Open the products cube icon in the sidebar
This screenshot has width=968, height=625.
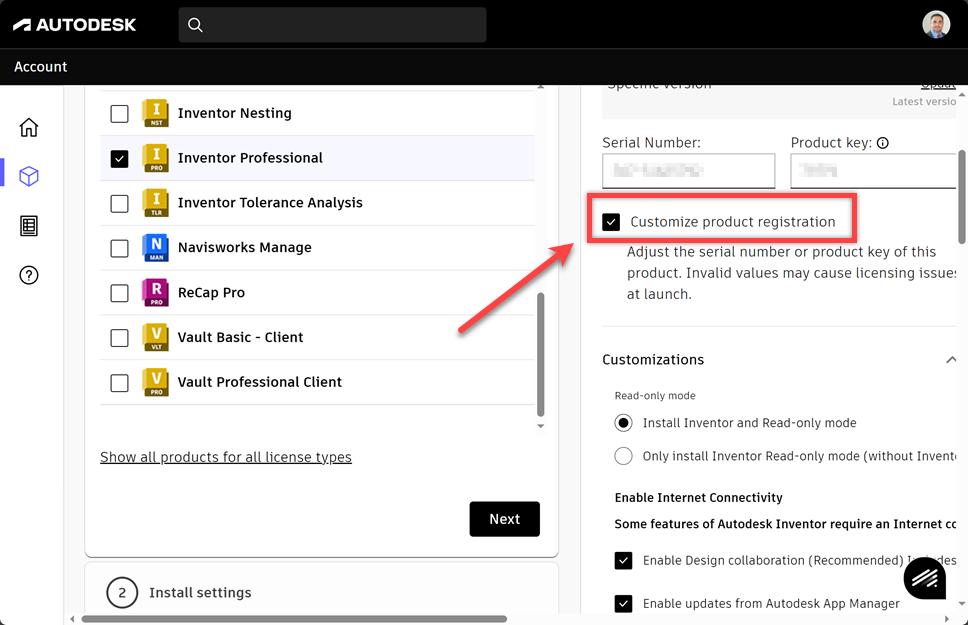[x=29, y=176]
